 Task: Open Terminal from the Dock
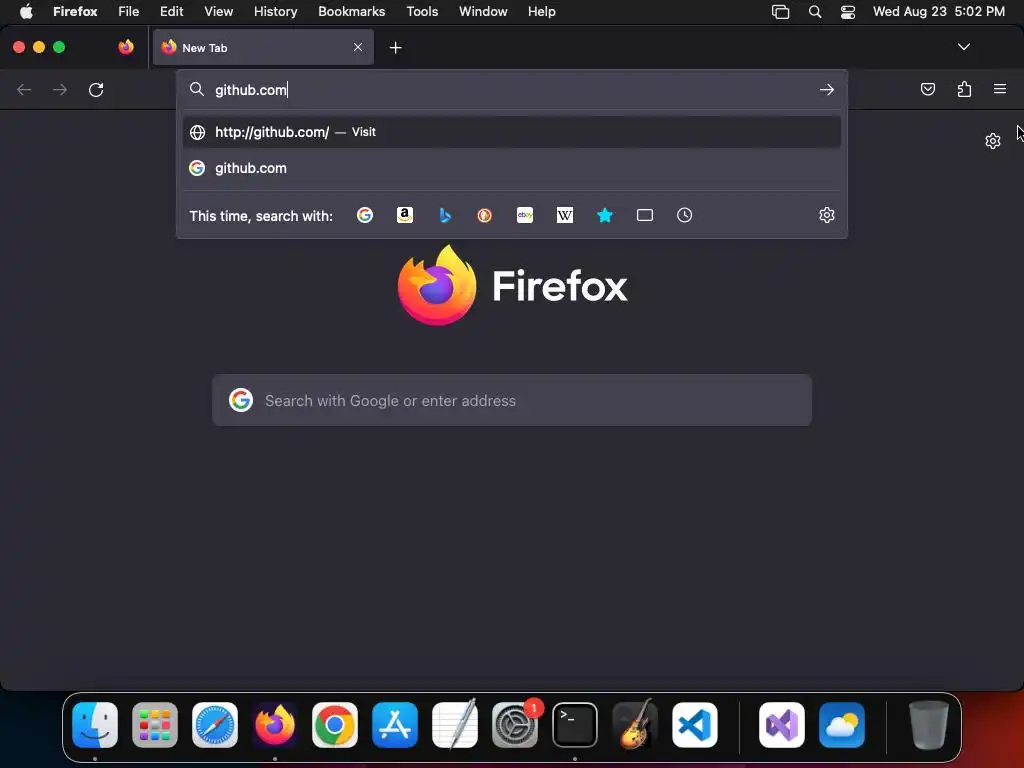click(x=575, y=725)
